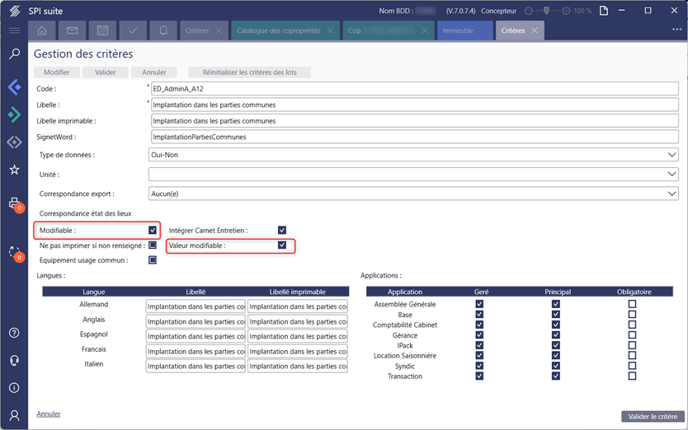
Task: Toggle Principal checkbox for Syndic
Action: [555, 366]
